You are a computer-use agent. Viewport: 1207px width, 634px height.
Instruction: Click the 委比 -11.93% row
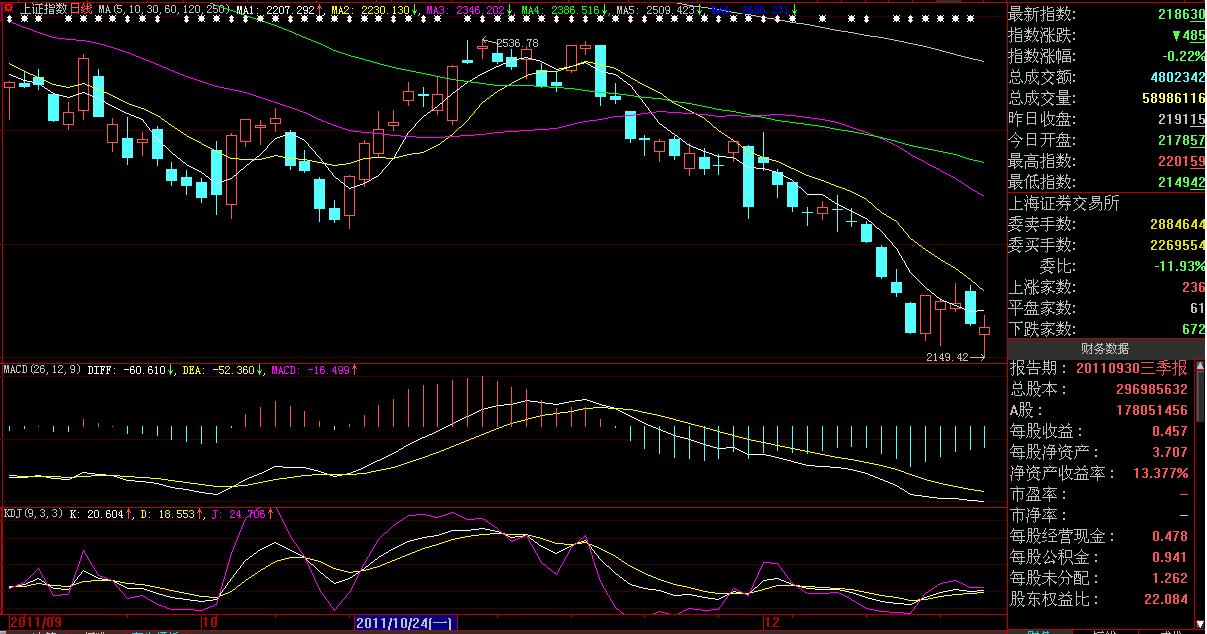click(1104, 266)
